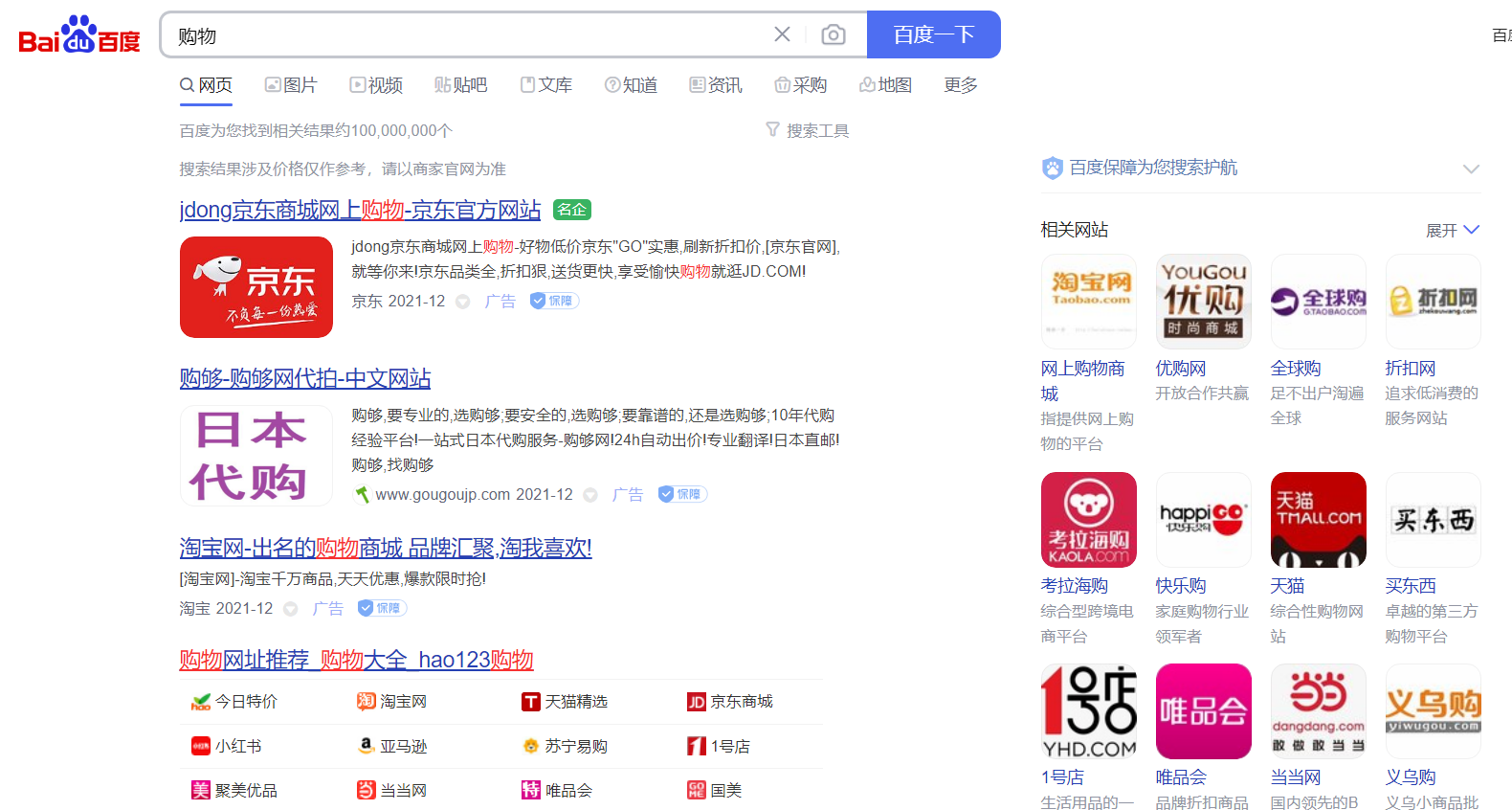This screenshot has width=1512, height=810.
Task: Click the 京东 red logo thumbnail
Action: pos(256,287)
